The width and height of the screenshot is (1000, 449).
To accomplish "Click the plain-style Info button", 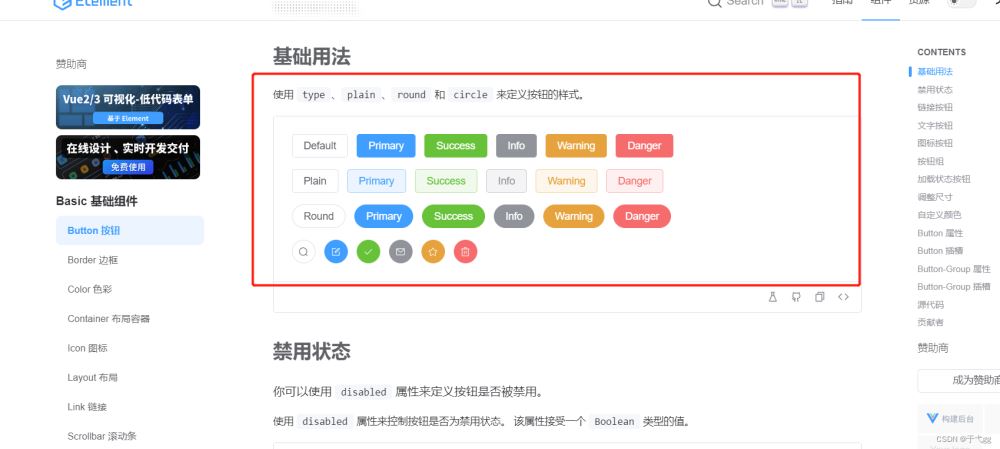I will tap(506, 180).
